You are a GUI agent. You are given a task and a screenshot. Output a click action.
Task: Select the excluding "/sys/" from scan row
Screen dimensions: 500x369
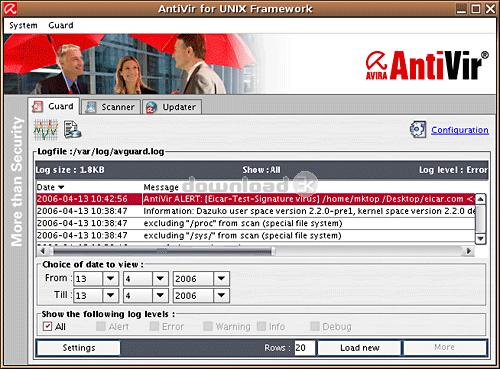256,236
